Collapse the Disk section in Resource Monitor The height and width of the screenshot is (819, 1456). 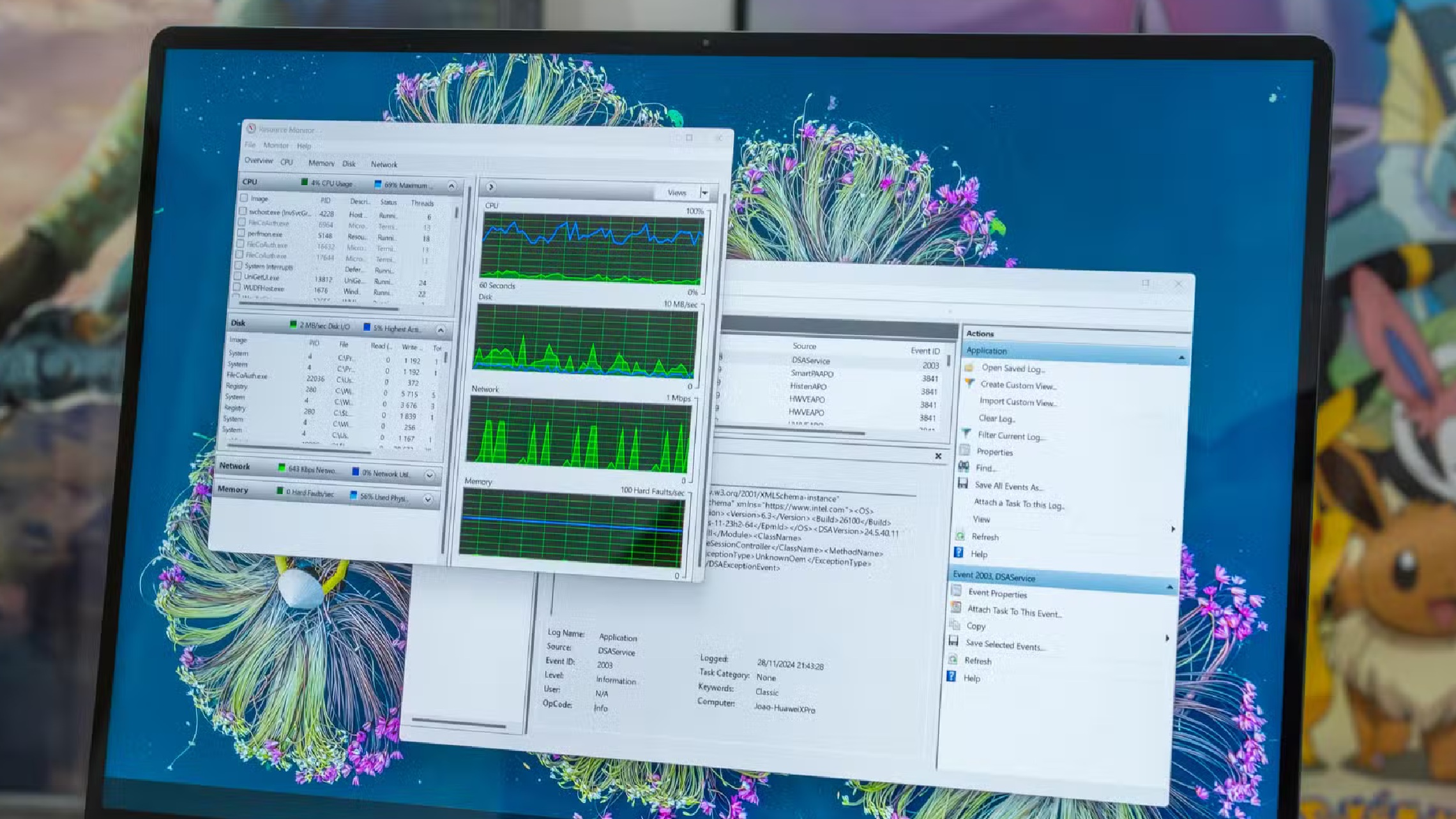(441, 330)
